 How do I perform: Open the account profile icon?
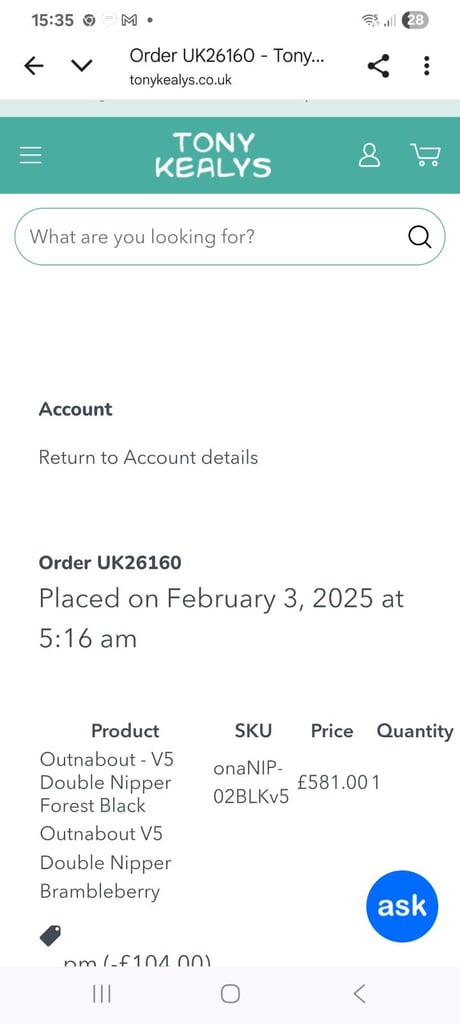(369, 155)
